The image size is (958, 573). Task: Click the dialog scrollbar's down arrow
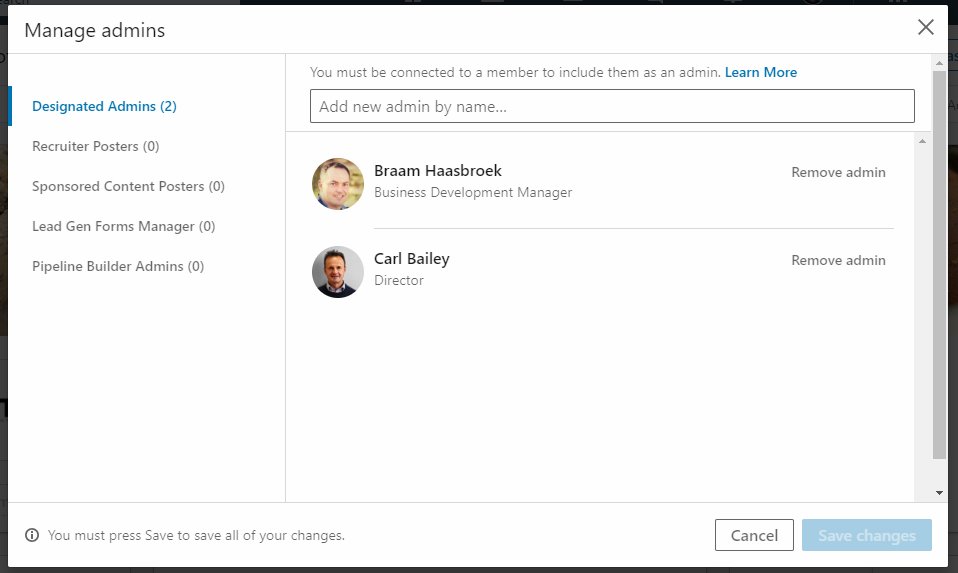(939, 493)
